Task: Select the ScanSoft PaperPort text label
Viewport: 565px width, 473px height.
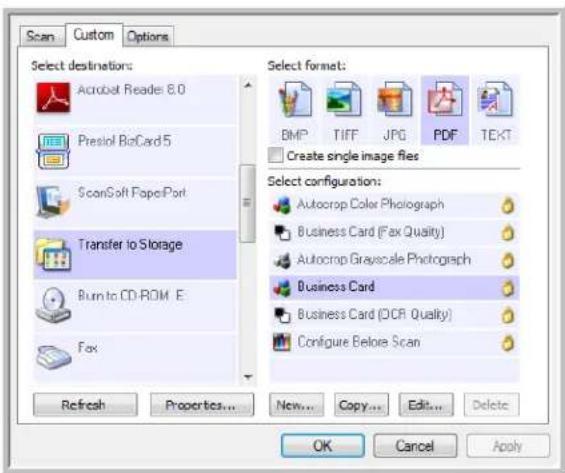Action: 132,193
